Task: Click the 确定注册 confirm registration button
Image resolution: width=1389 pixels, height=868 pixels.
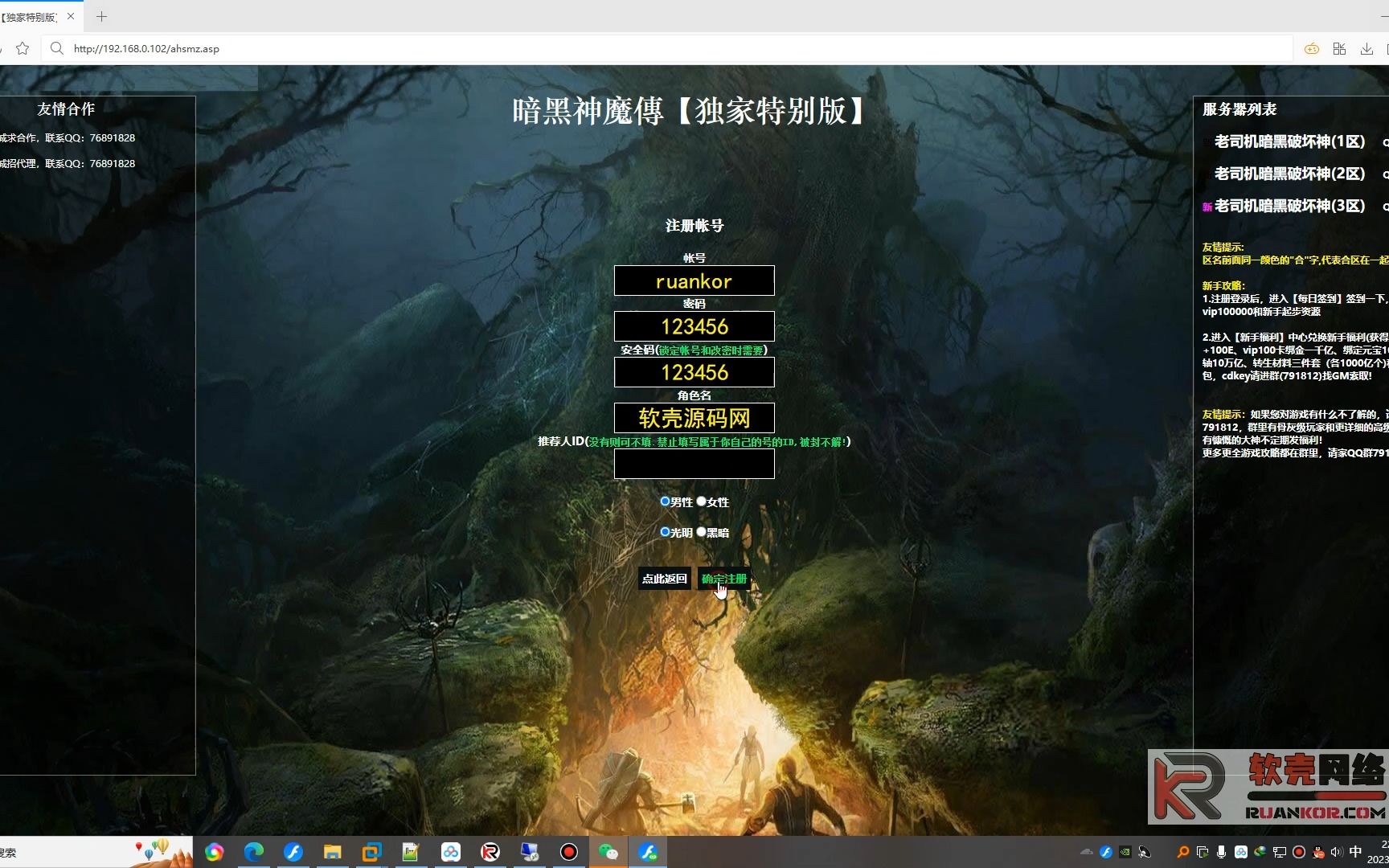Action: pos(724,579)
